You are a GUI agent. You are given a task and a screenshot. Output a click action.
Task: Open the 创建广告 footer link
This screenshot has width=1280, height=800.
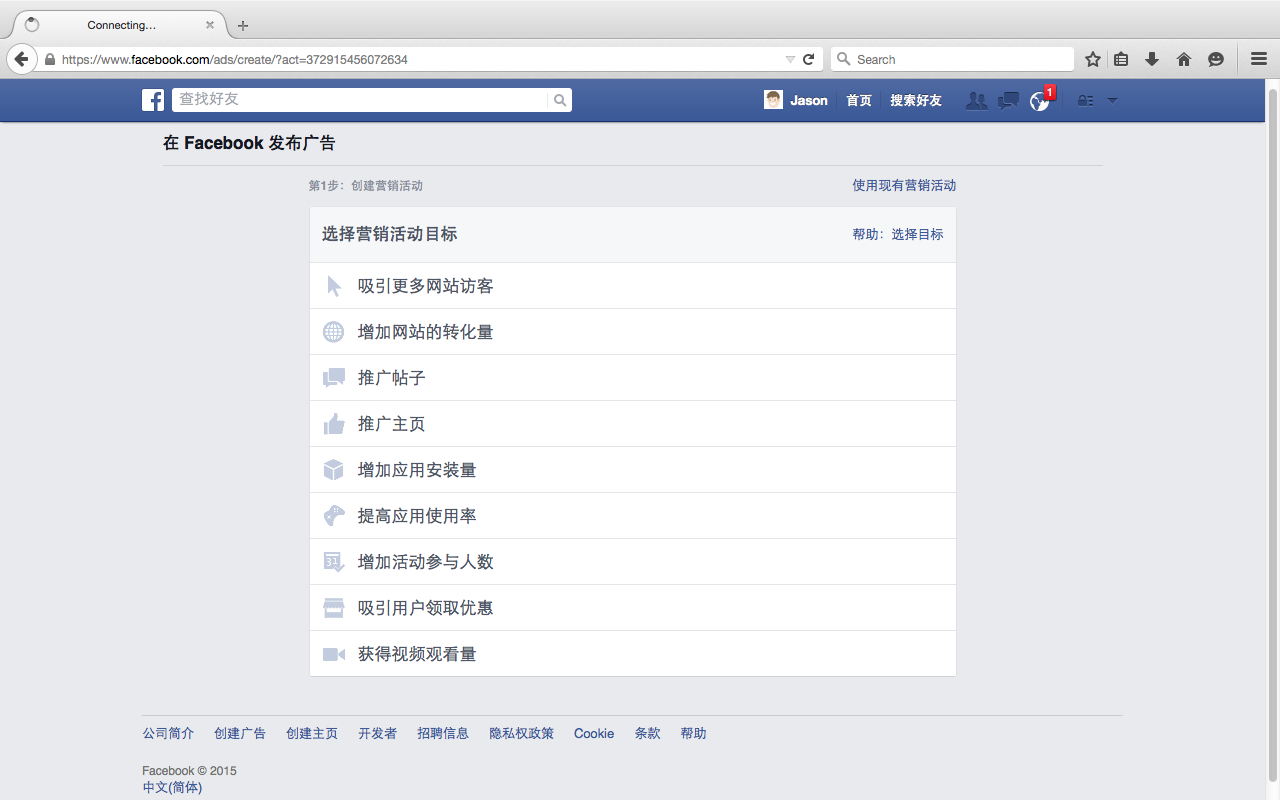click(240, 733)
